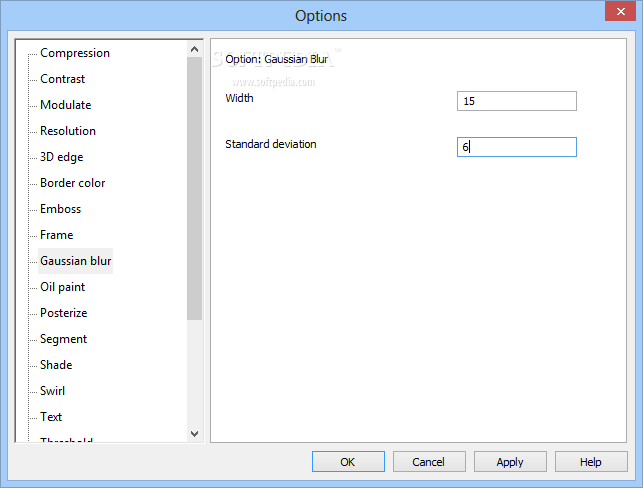Click the 'Option: Gaussian Blur' heading text
Viewport: 643px width, 488px height.
(x=277, y=59)
